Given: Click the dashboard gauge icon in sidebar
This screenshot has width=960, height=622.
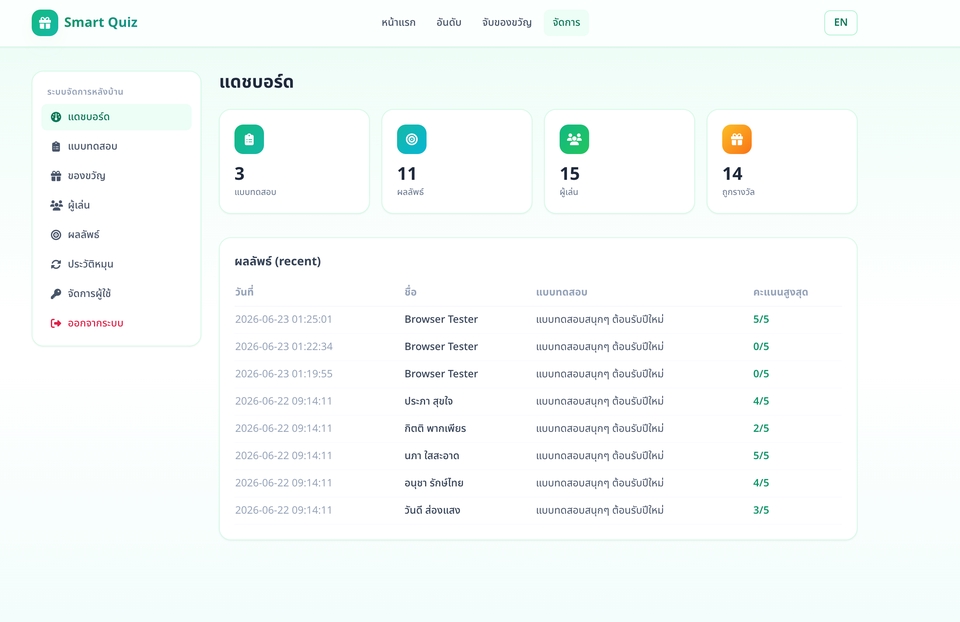Looking at the screenshot, I should [x=56, y=117].
